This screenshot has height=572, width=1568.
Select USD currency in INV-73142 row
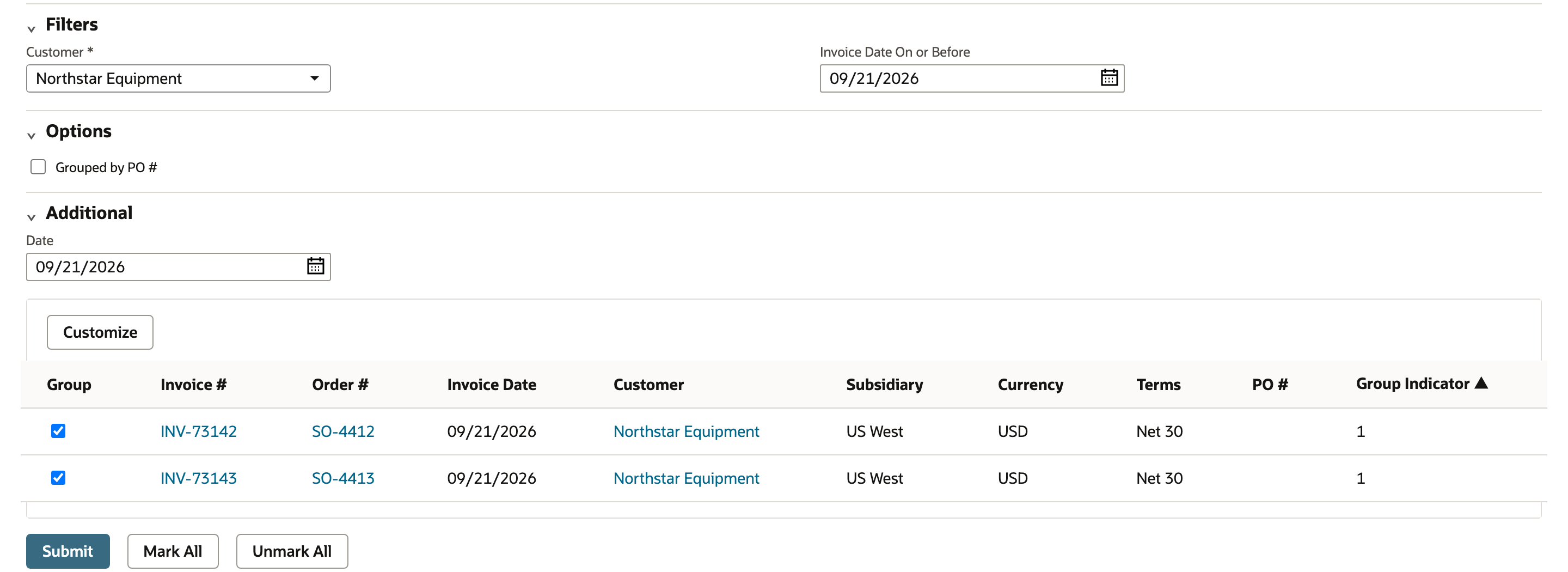click(1012, 431)
